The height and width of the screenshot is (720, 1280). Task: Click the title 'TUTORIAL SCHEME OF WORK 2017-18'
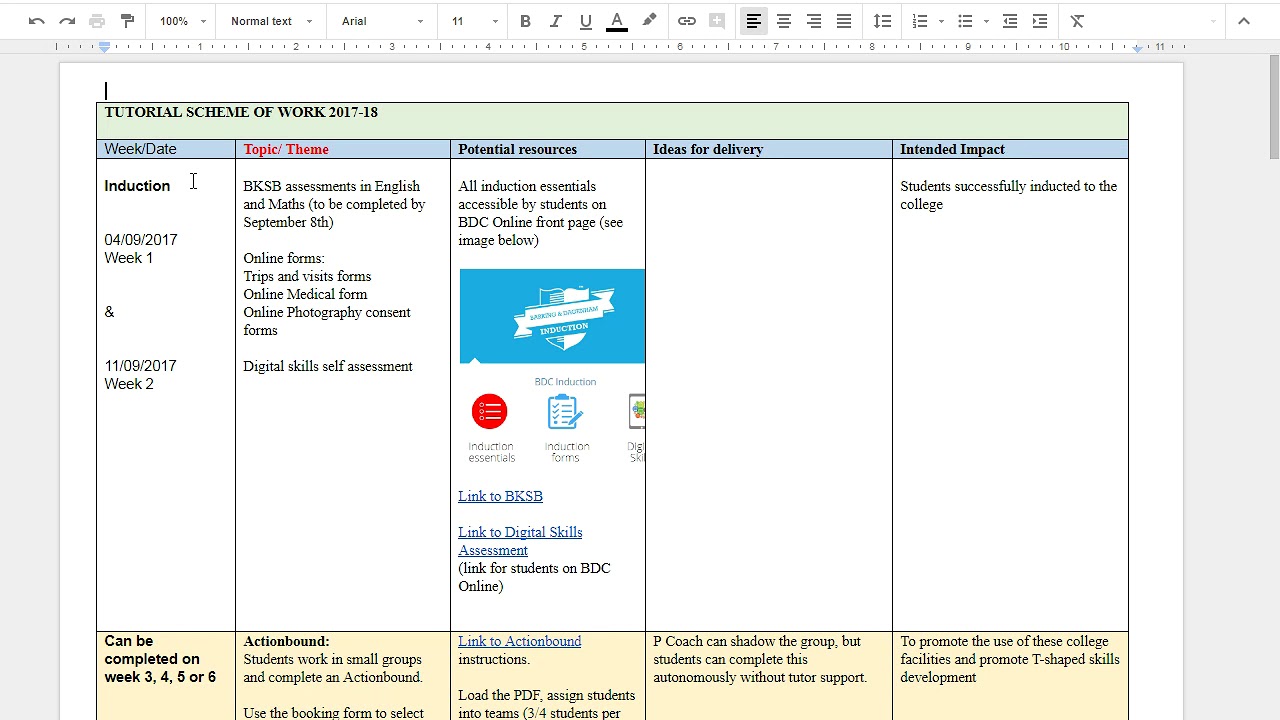tap(241, 112)
